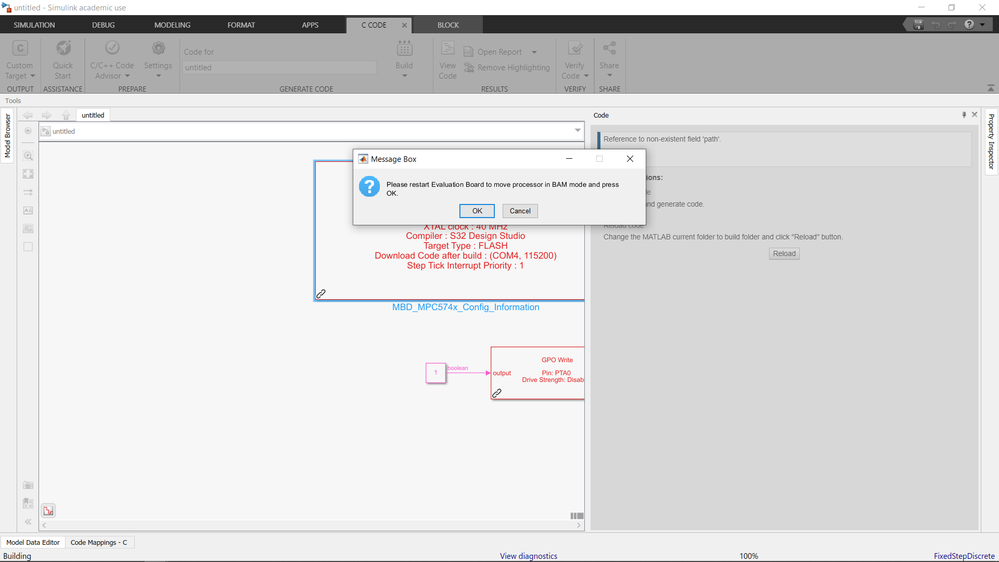Click the Redo icon in the quick access toolbar
999x562 pixels.
pos(952,25)
